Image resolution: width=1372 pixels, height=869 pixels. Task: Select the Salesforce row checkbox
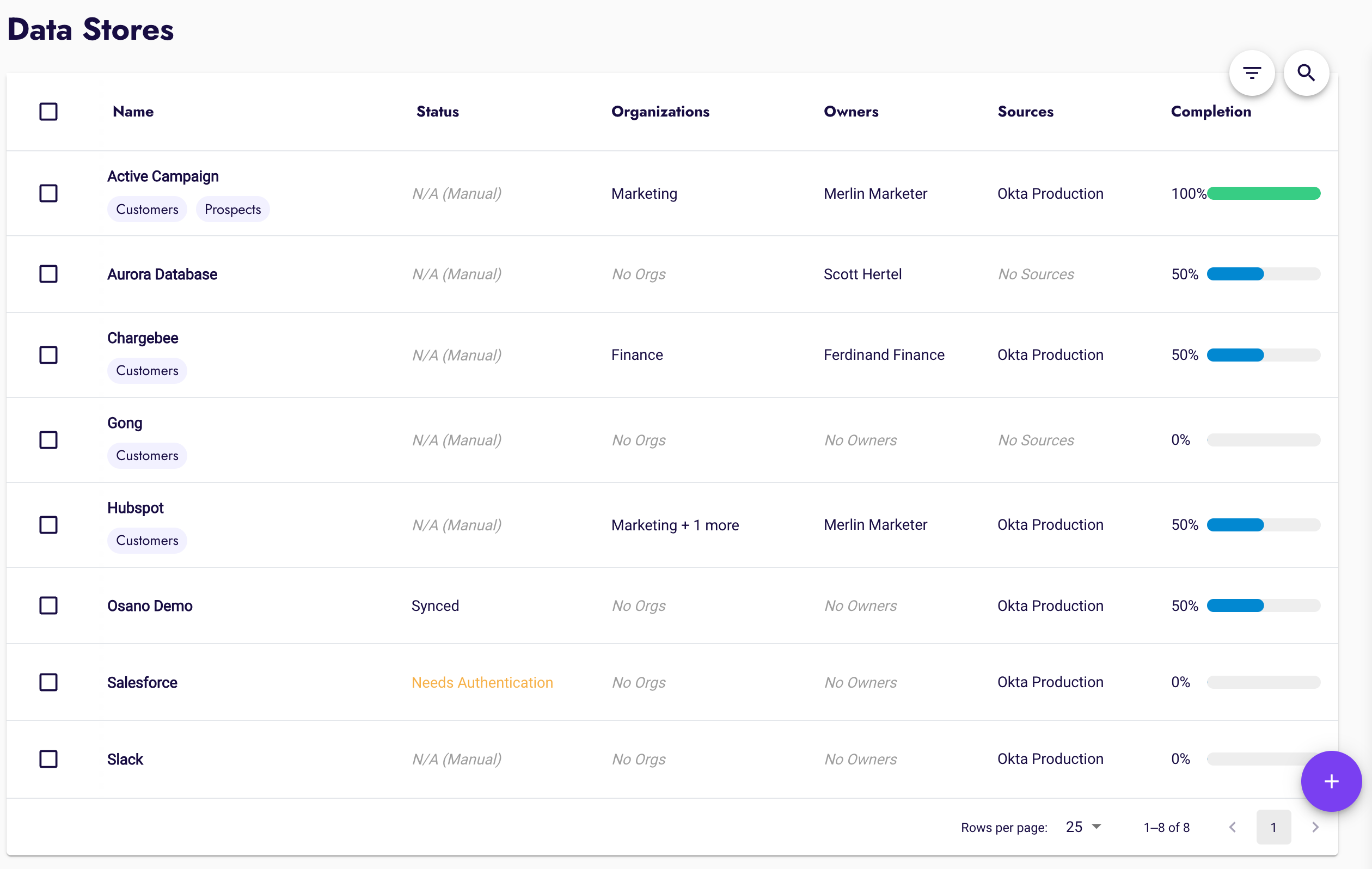pyautogui.click(x=49, y=682)
